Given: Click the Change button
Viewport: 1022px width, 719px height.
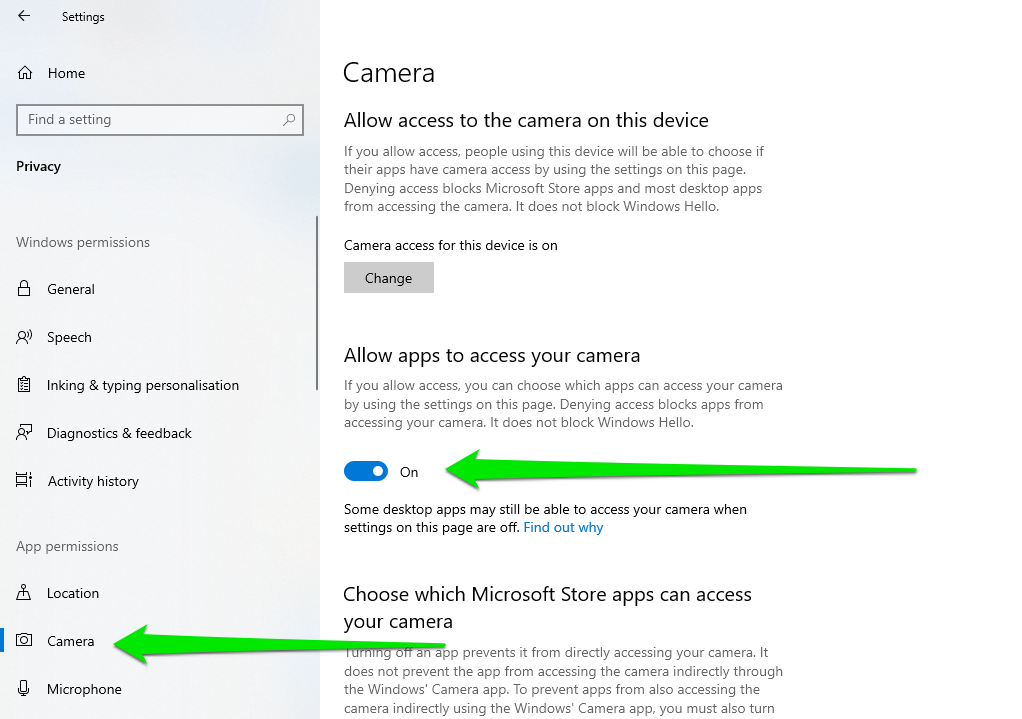Looking at the screenshot, I should 388,278.
